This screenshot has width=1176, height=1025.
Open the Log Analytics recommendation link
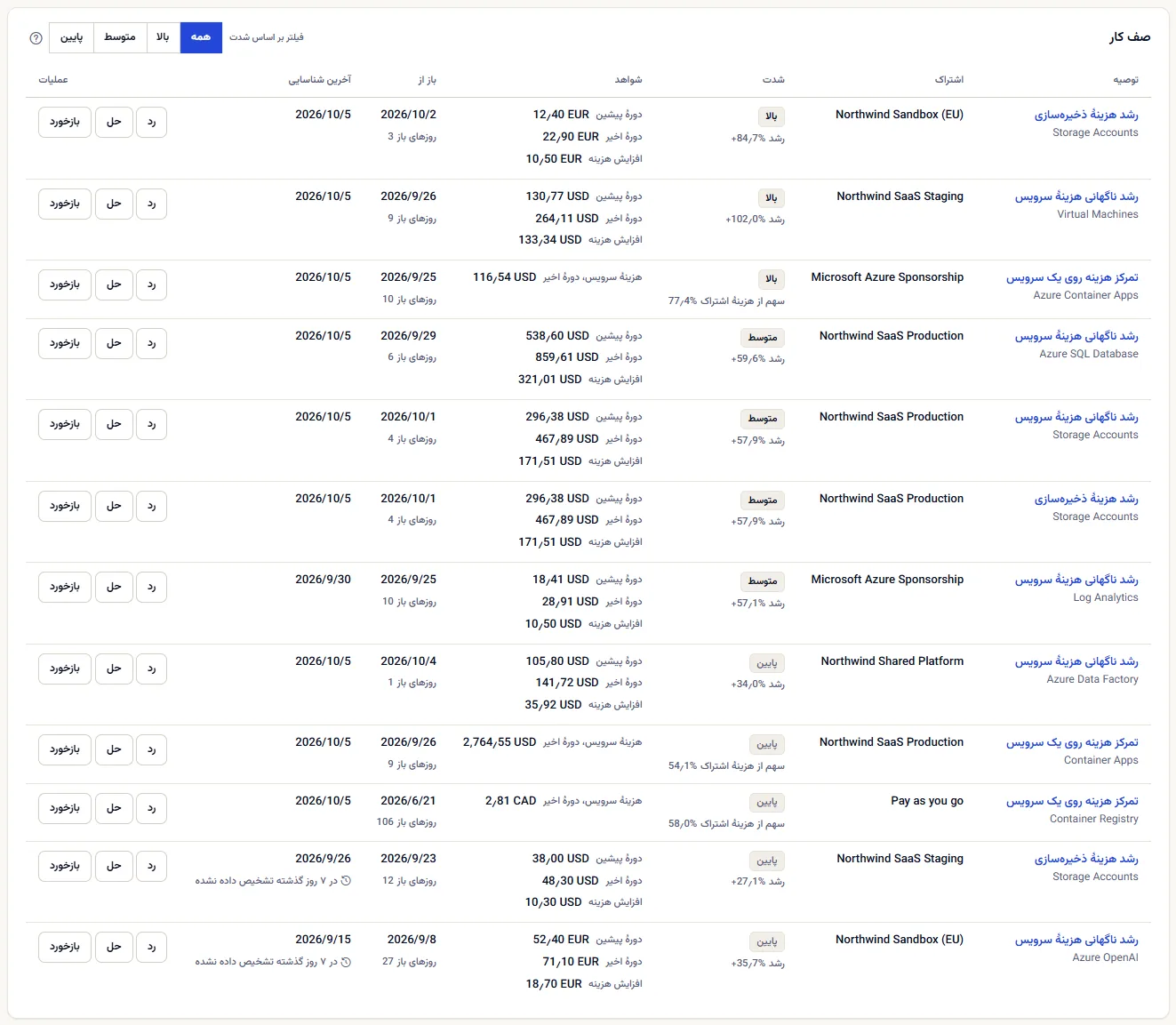pos(1076,580)
